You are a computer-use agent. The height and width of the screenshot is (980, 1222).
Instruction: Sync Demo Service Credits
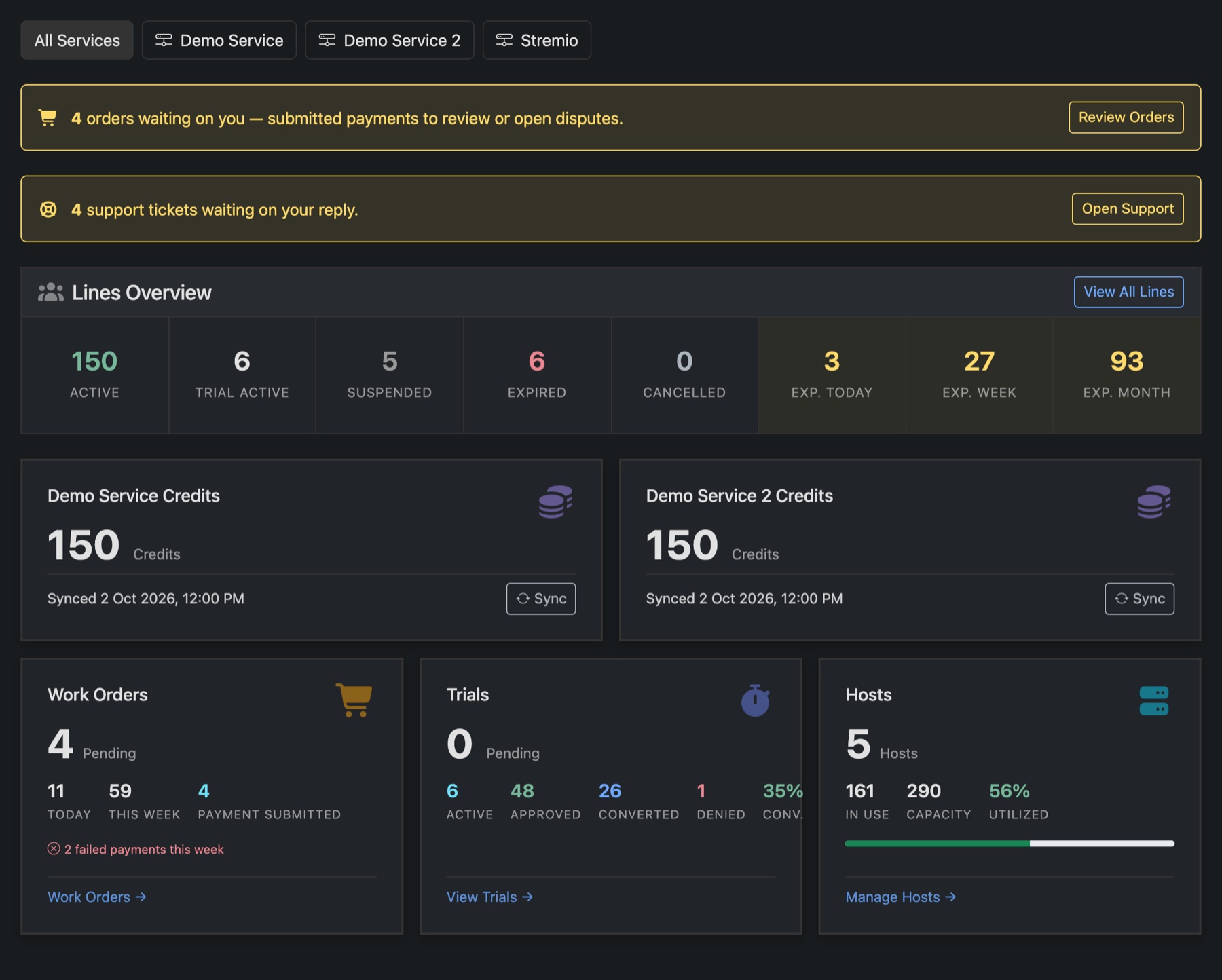pos(541,599)
